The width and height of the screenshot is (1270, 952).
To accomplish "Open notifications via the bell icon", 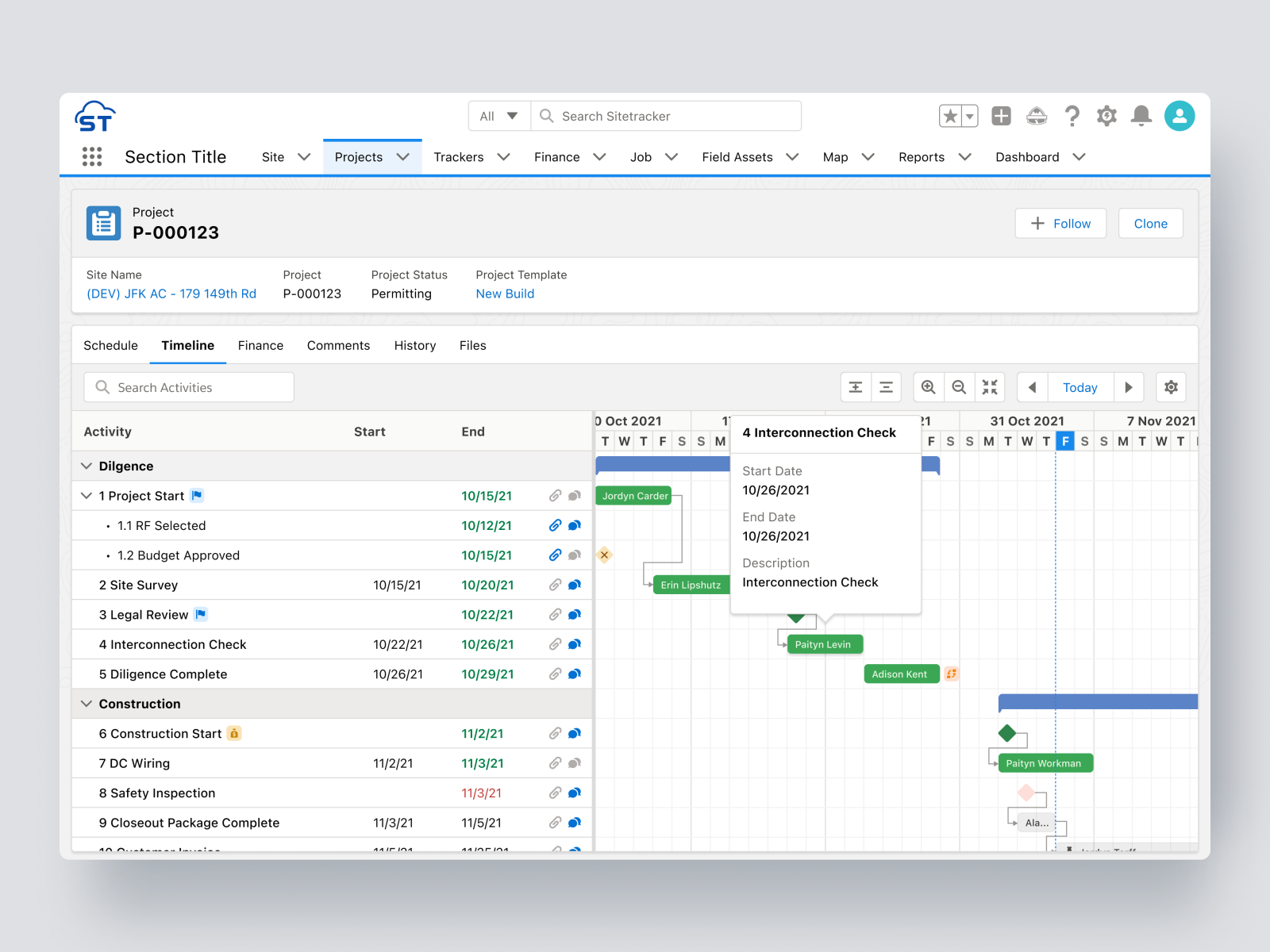I will [1141, 116].
